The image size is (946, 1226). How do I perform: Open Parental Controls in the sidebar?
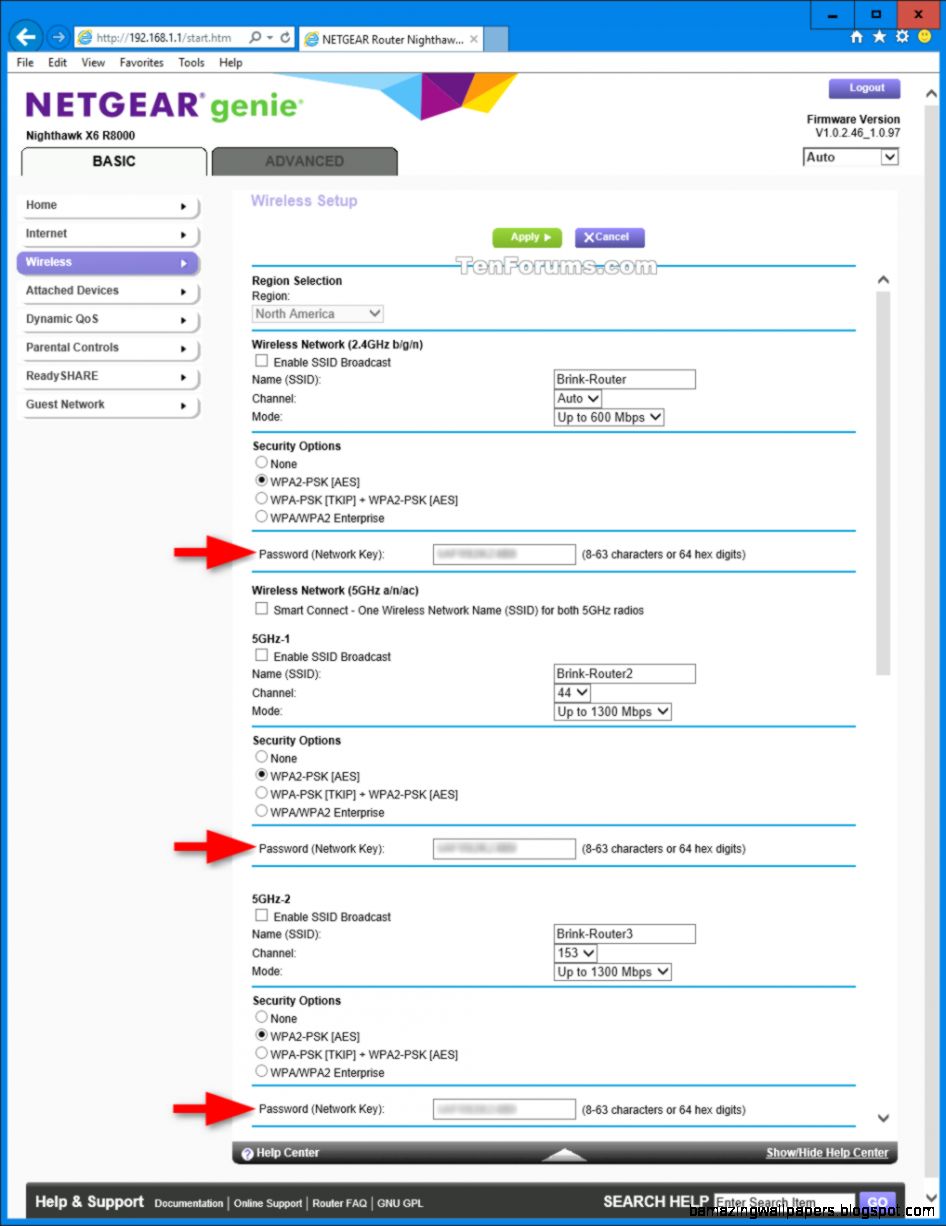point(108,348)
